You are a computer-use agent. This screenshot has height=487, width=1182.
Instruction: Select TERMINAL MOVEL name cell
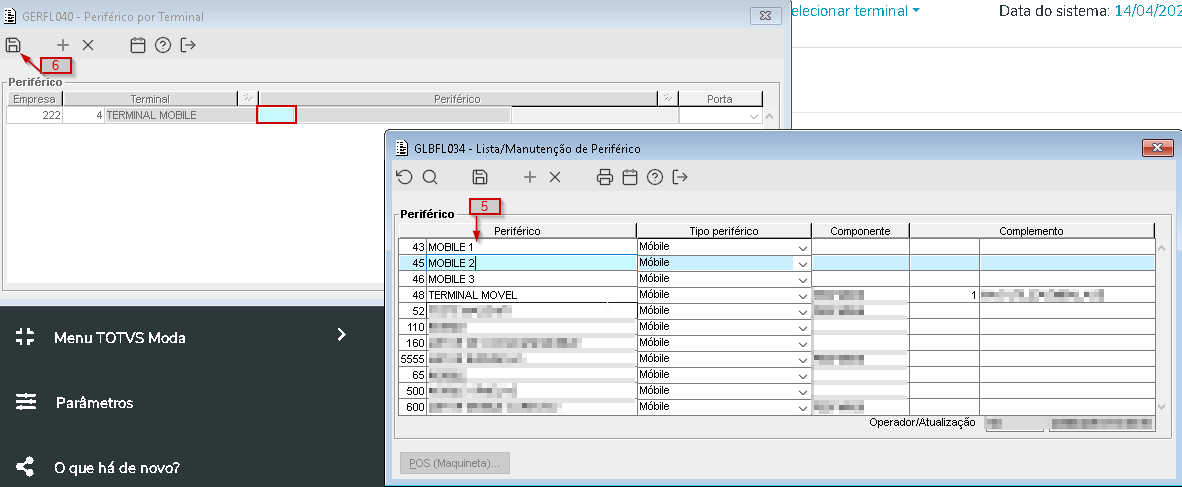coord(531,295)
